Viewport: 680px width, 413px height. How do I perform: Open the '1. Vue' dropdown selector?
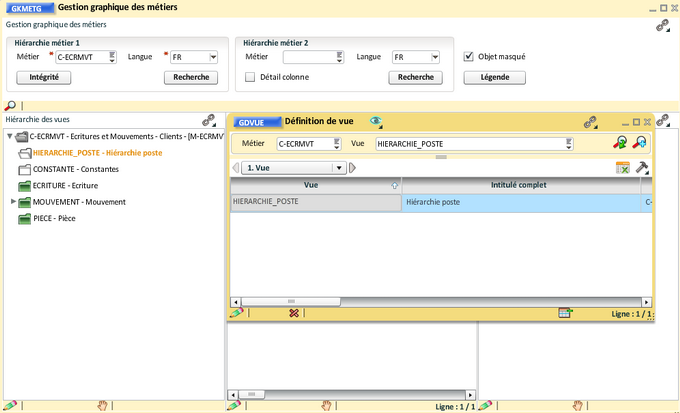click(339, 168)
